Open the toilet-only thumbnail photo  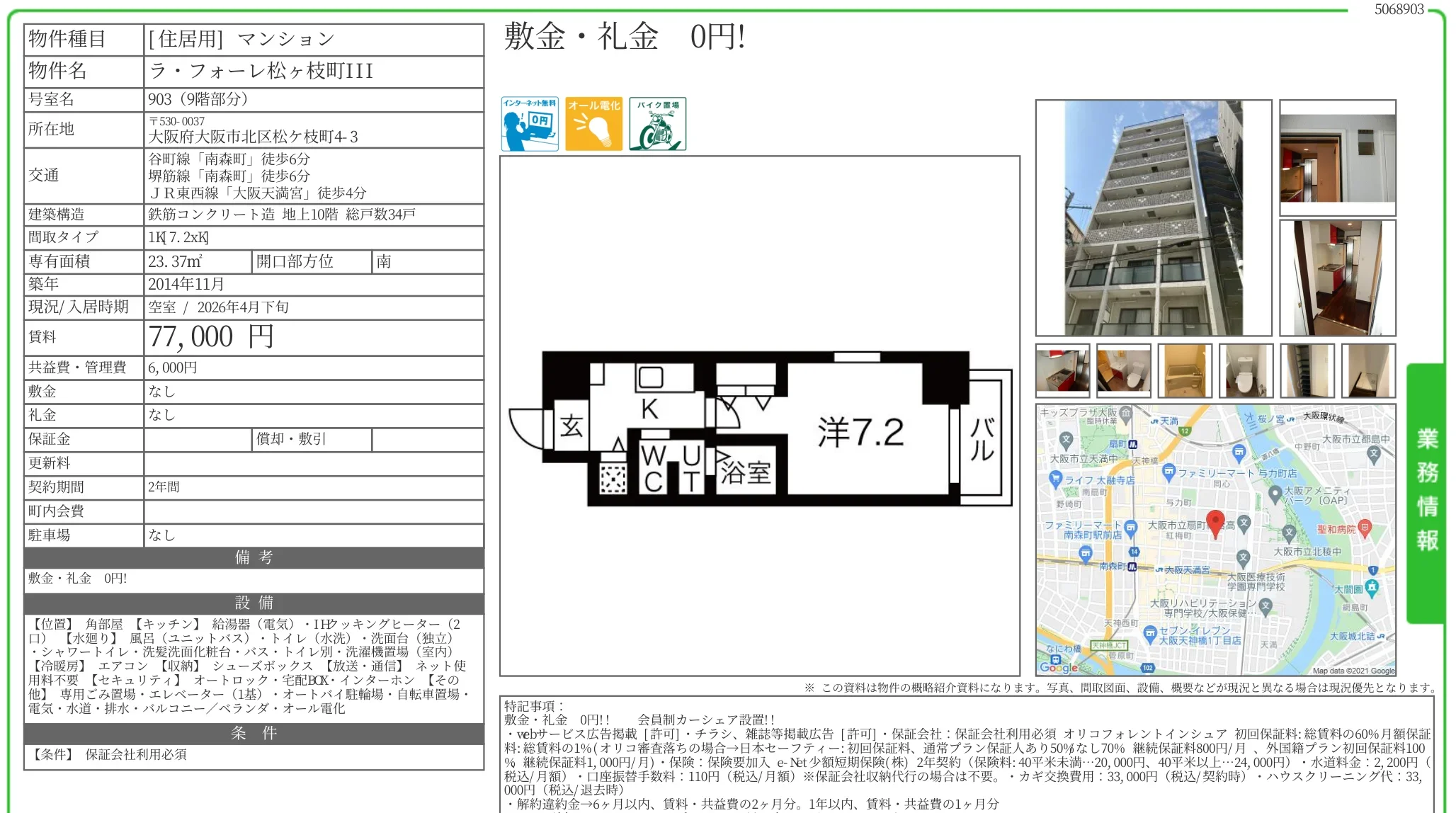tap(1246, 370)
